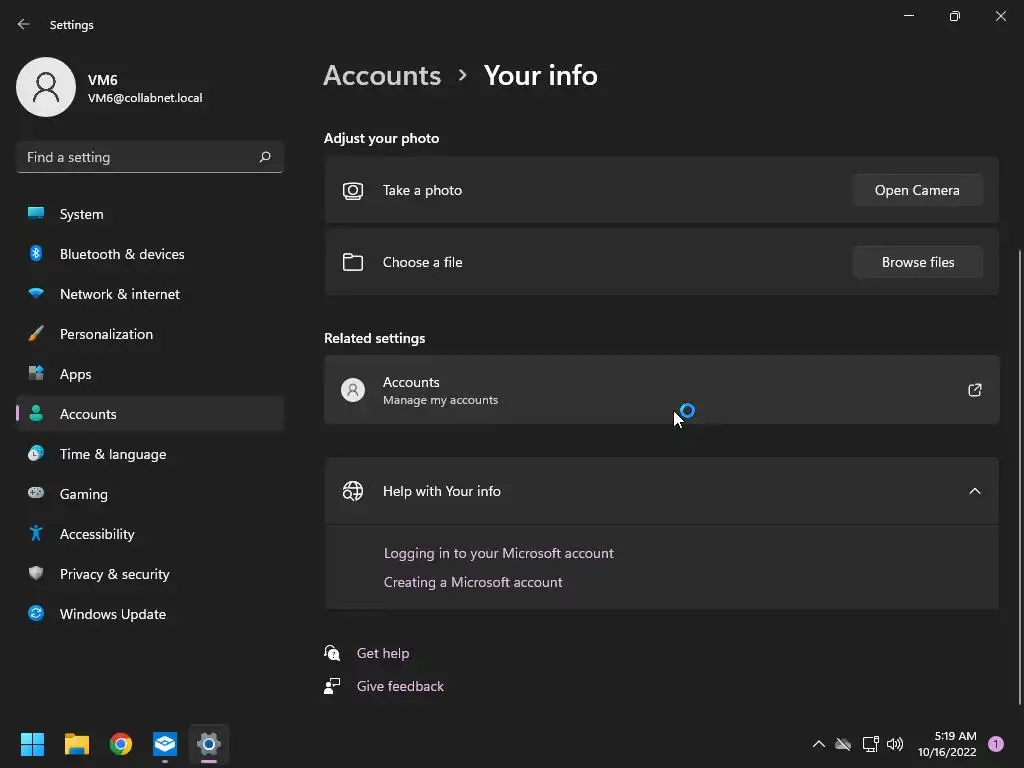Open File Explorer from taskbar
Image resolution: width=1024 pixels, height=768 pixels.
pyautogui.click(x=77, y=744)
